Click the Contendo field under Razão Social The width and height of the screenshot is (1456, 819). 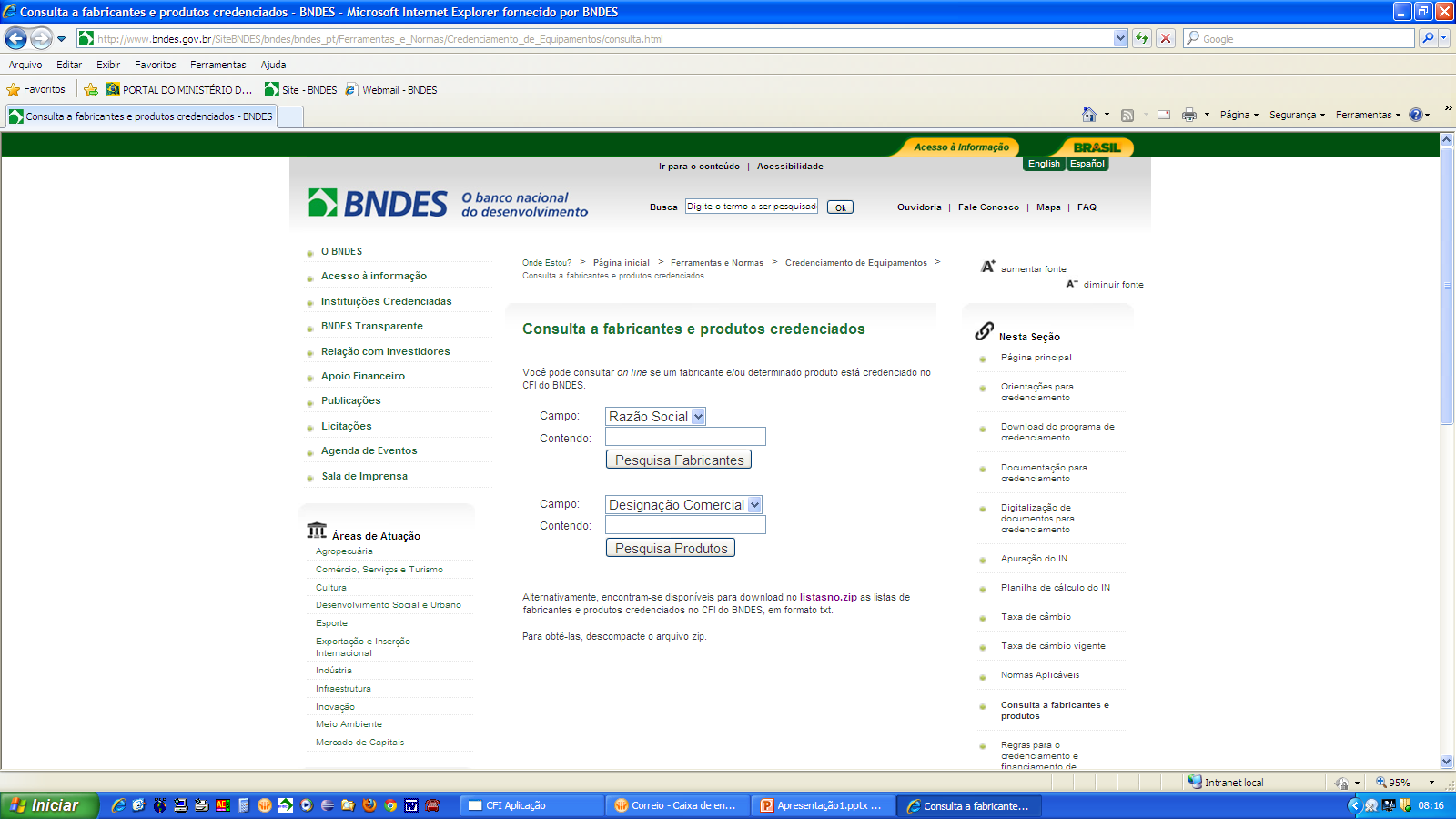pyautogui.click(x=685, y=436)
